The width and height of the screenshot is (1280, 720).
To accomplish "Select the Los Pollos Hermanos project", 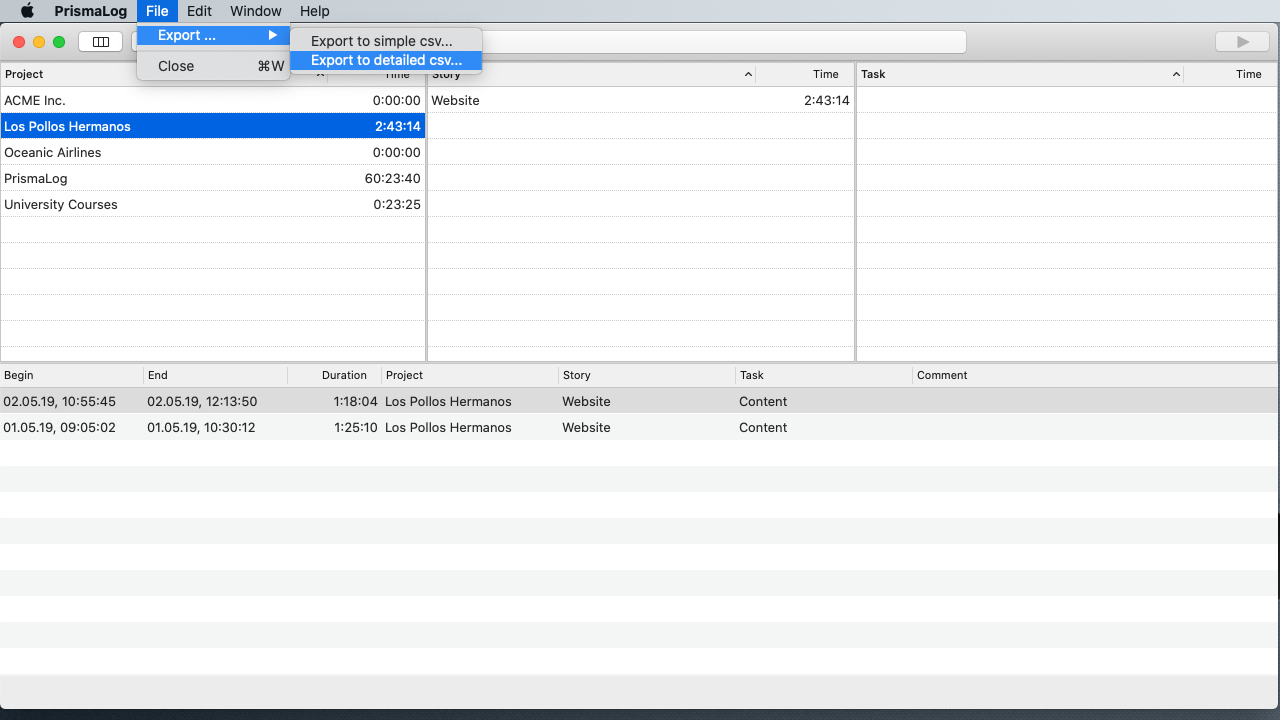I will pos(213,126).
